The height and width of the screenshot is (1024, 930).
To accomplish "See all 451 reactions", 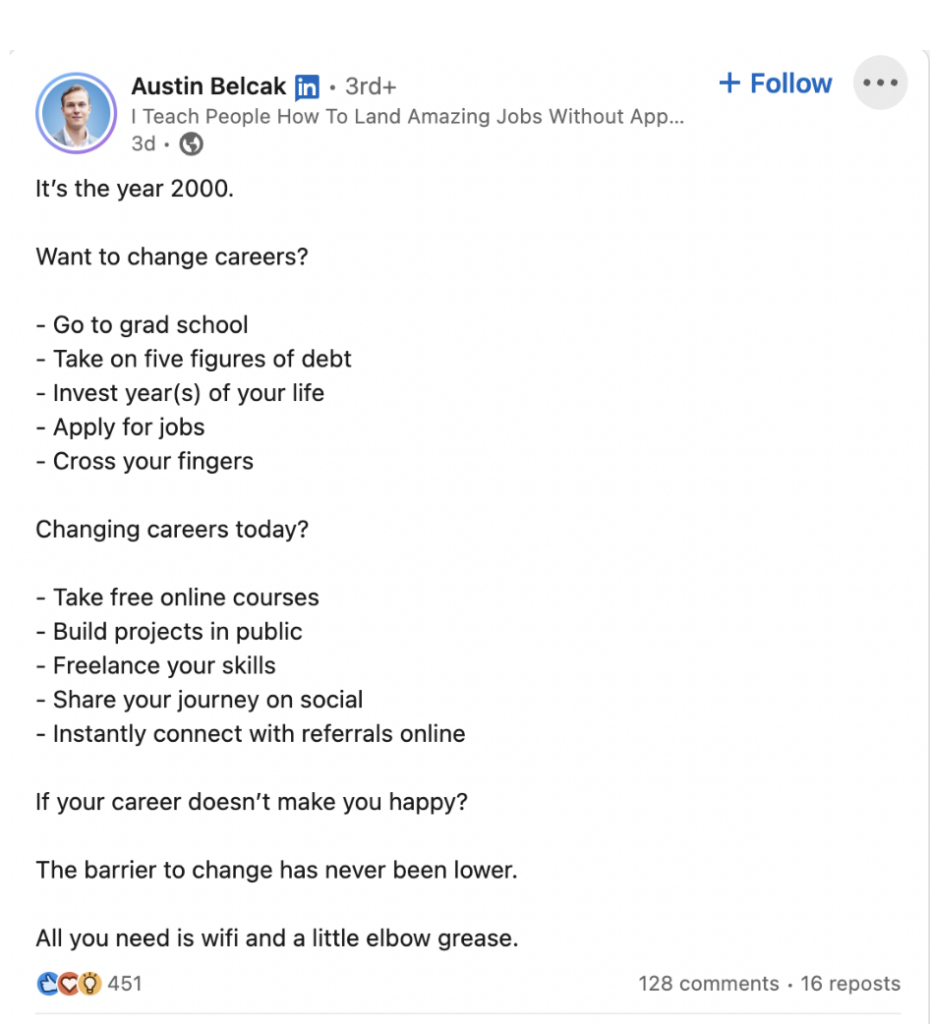I will tap(125, 983).
